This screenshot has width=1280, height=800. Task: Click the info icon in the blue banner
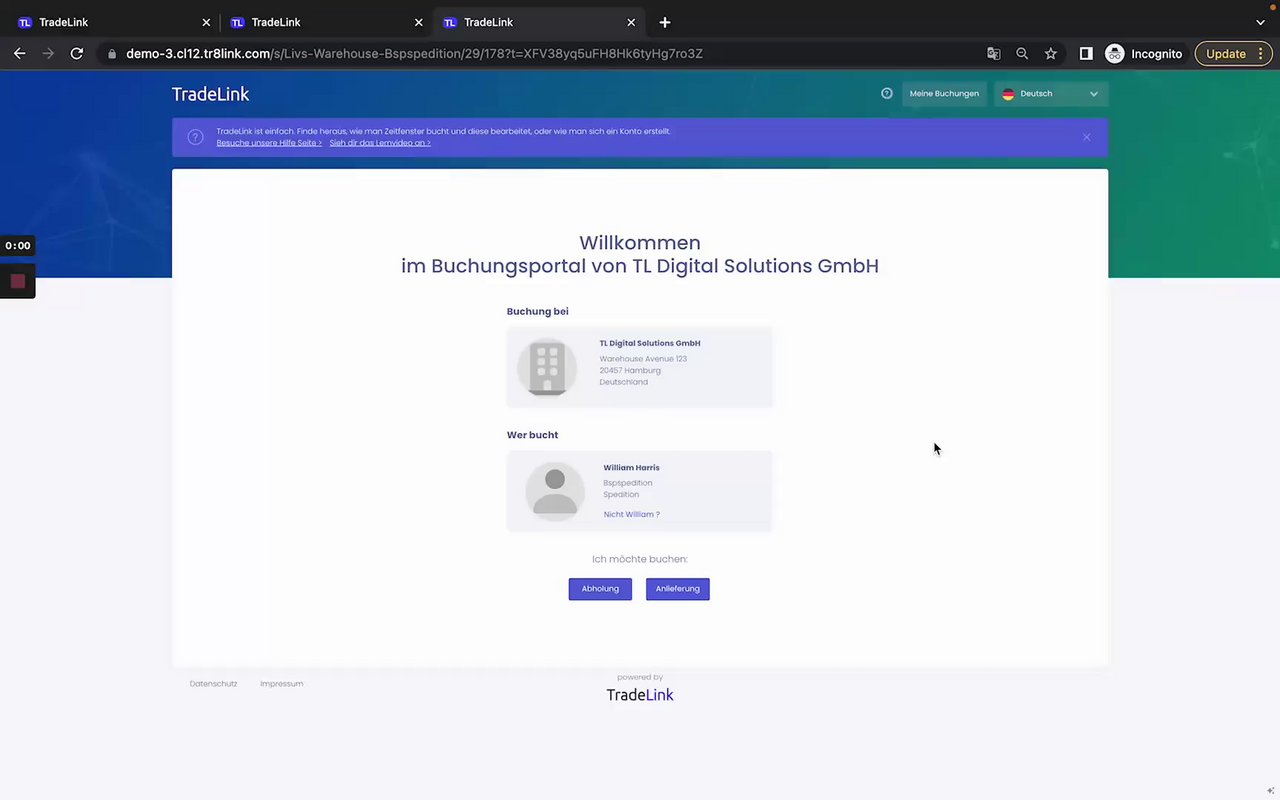tap(196, 137)
